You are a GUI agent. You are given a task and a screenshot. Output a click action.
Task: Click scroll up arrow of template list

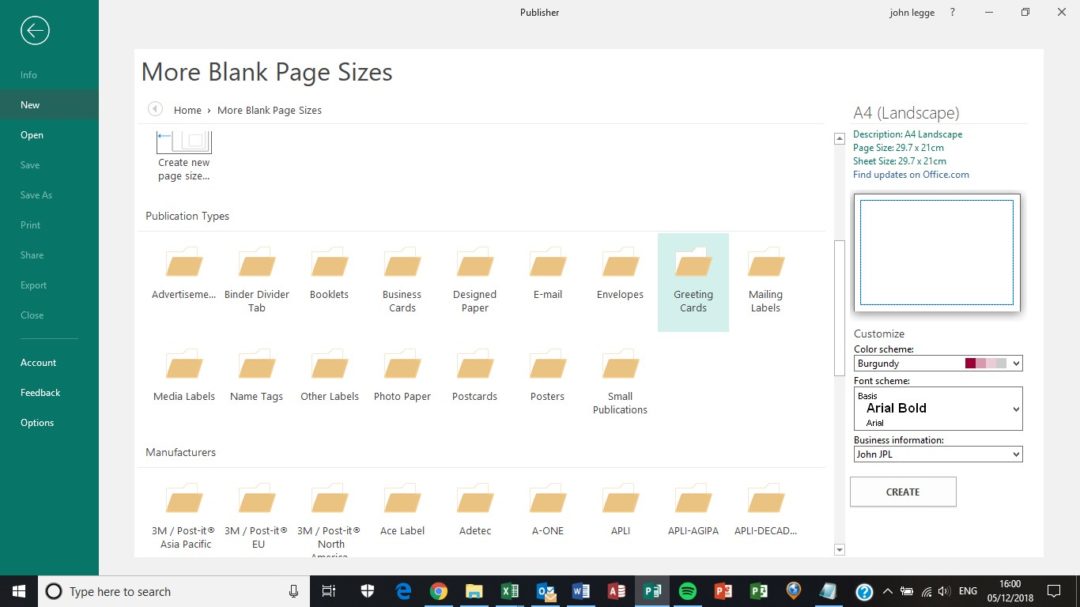pos(839,138)
